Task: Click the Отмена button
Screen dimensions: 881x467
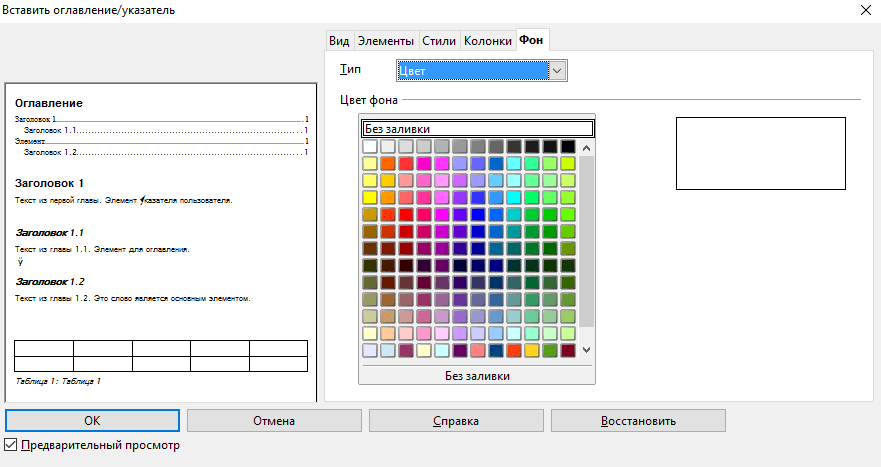Action: [x=273, y=421]
